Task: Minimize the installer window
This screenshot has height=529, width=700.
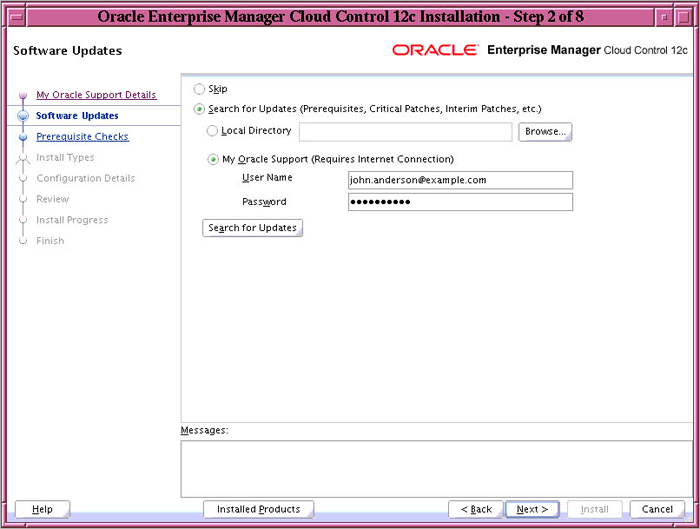Action: pos(664,17)
